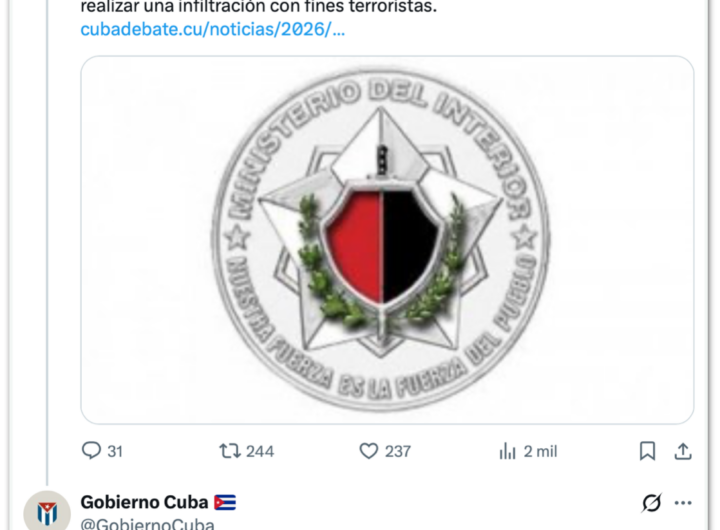Click the share upload icon
The image size is (720, 530).
tap(683, 451)
